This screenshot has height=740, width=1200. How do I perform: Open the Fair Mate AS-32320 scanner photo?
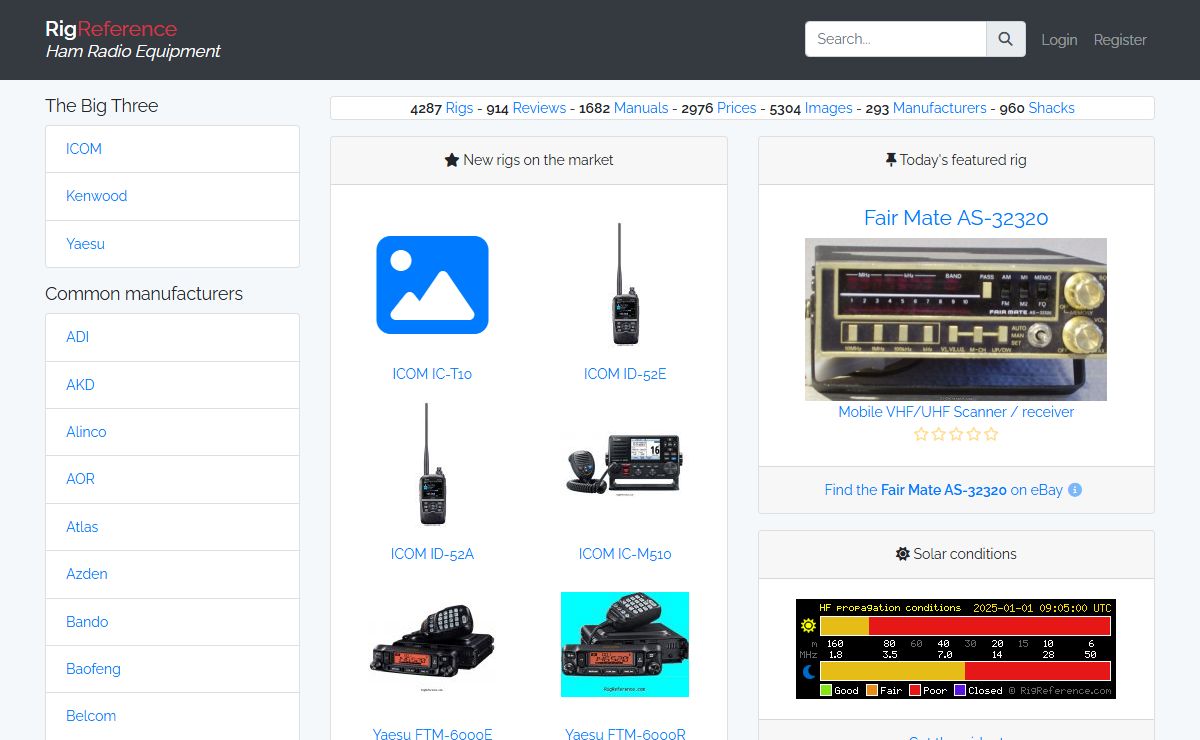(956, 319)
